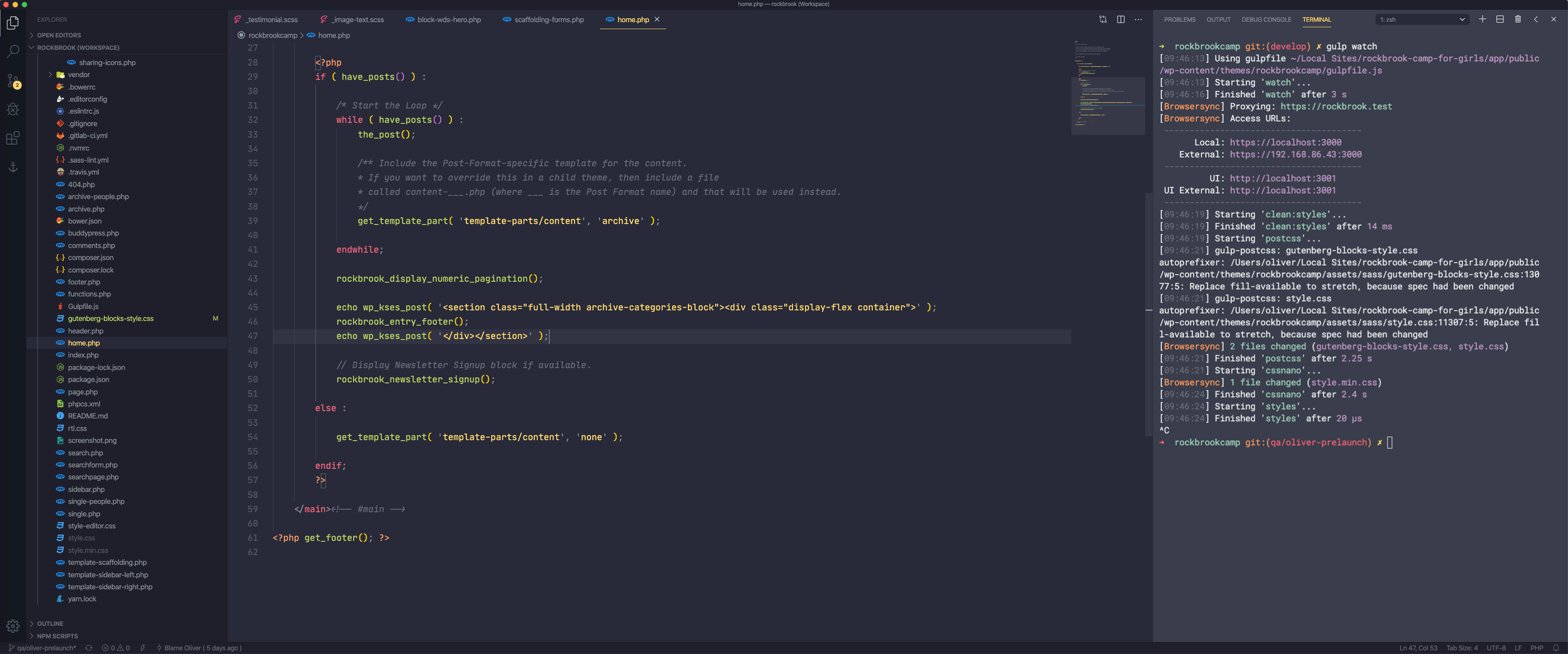Click the kill terminal trash icon
The image size is (1568, 654).
tap(1518, 19)
